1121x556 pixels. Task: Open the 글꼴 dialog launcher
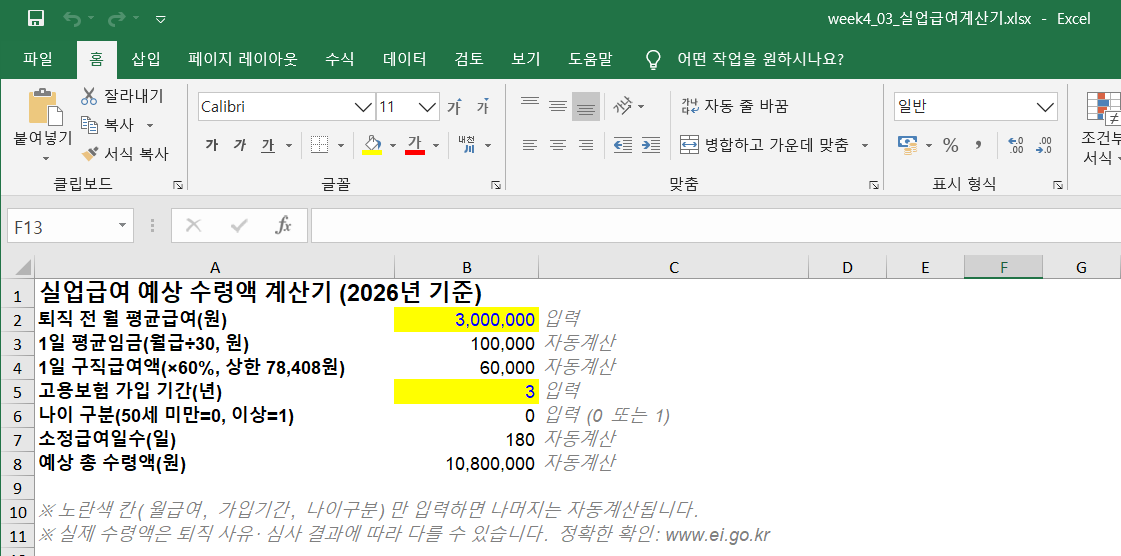pos(495,185)
